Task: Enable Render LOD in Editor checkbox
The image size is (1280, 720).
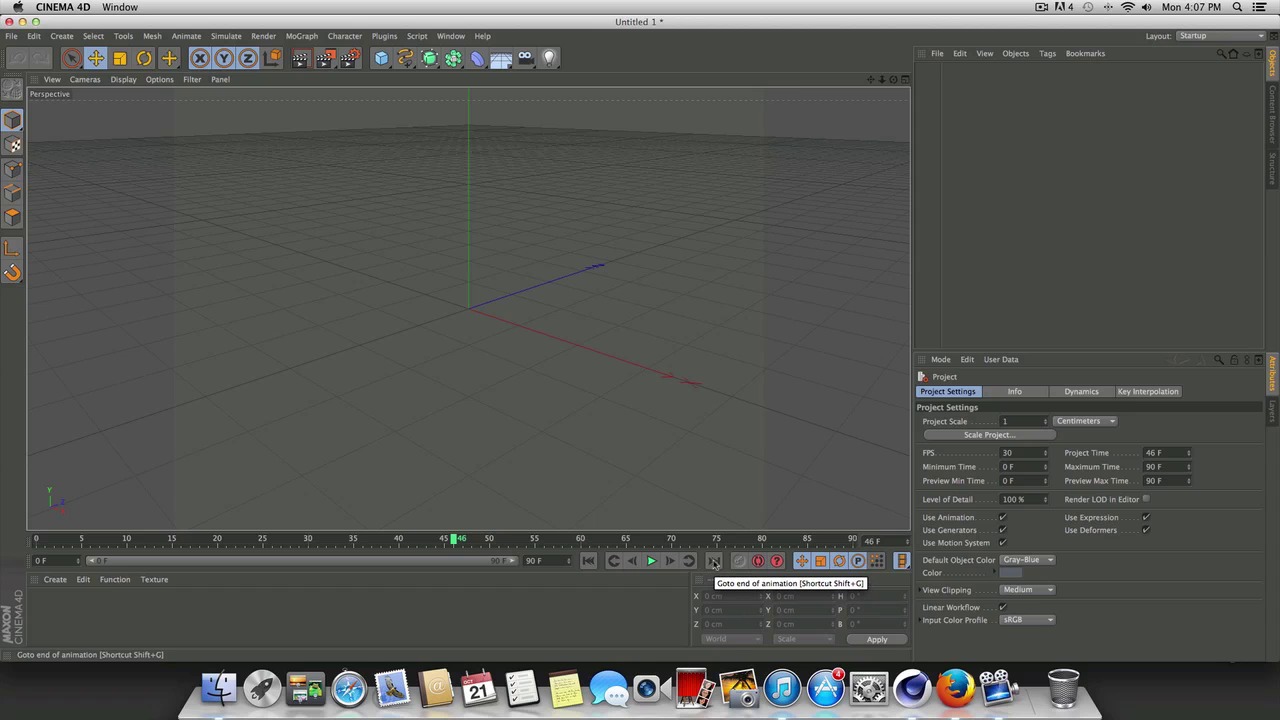Action: click(1146, 499)
